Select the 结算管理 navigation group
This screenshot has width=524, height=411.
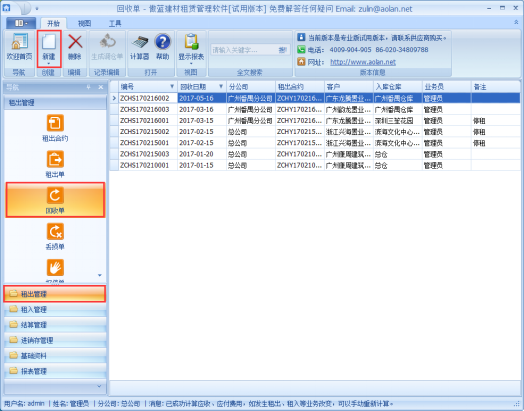(x=55, y=325)
